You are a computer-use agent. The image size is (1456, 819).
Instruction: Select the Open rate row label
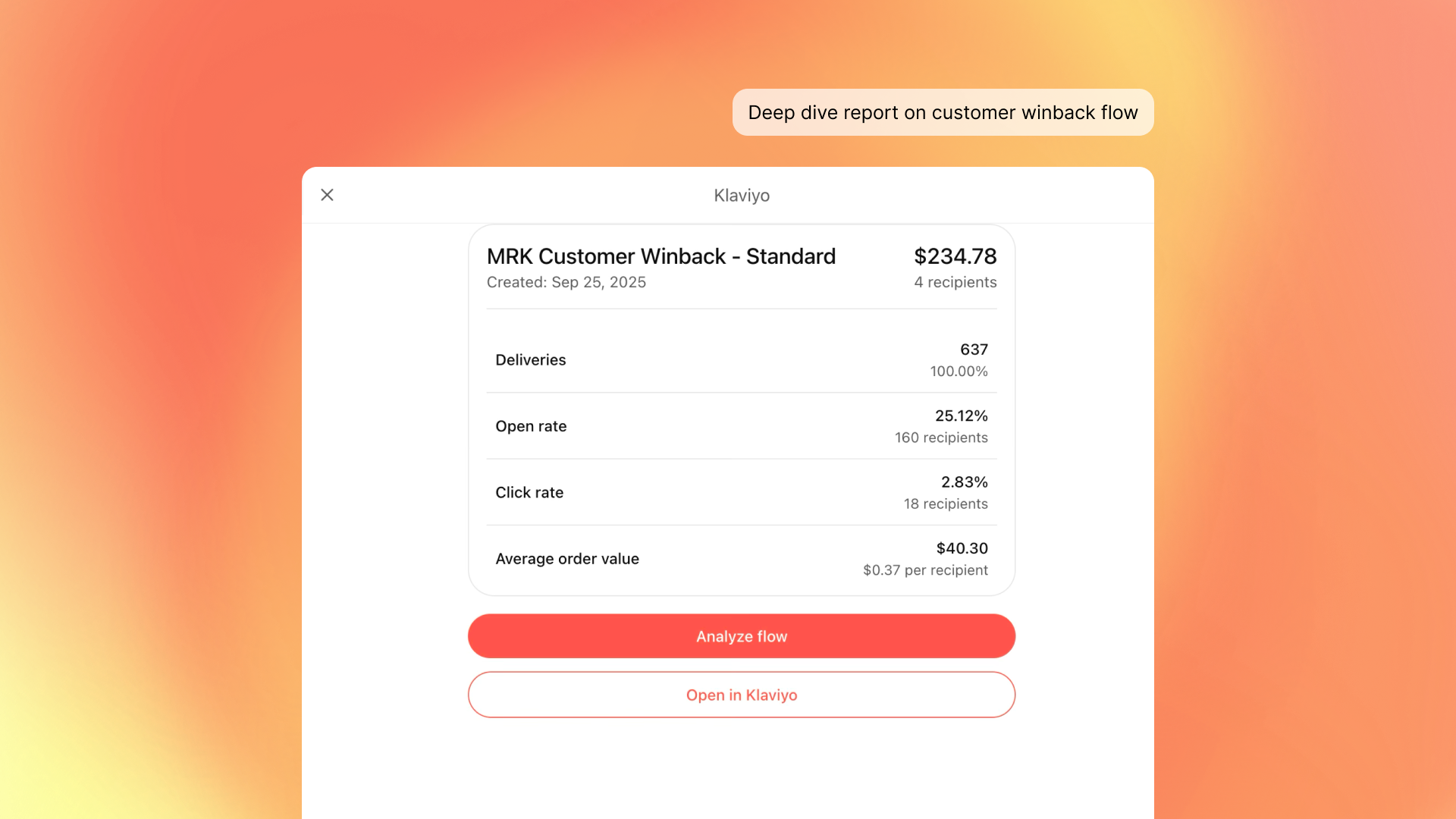[531, 426]
